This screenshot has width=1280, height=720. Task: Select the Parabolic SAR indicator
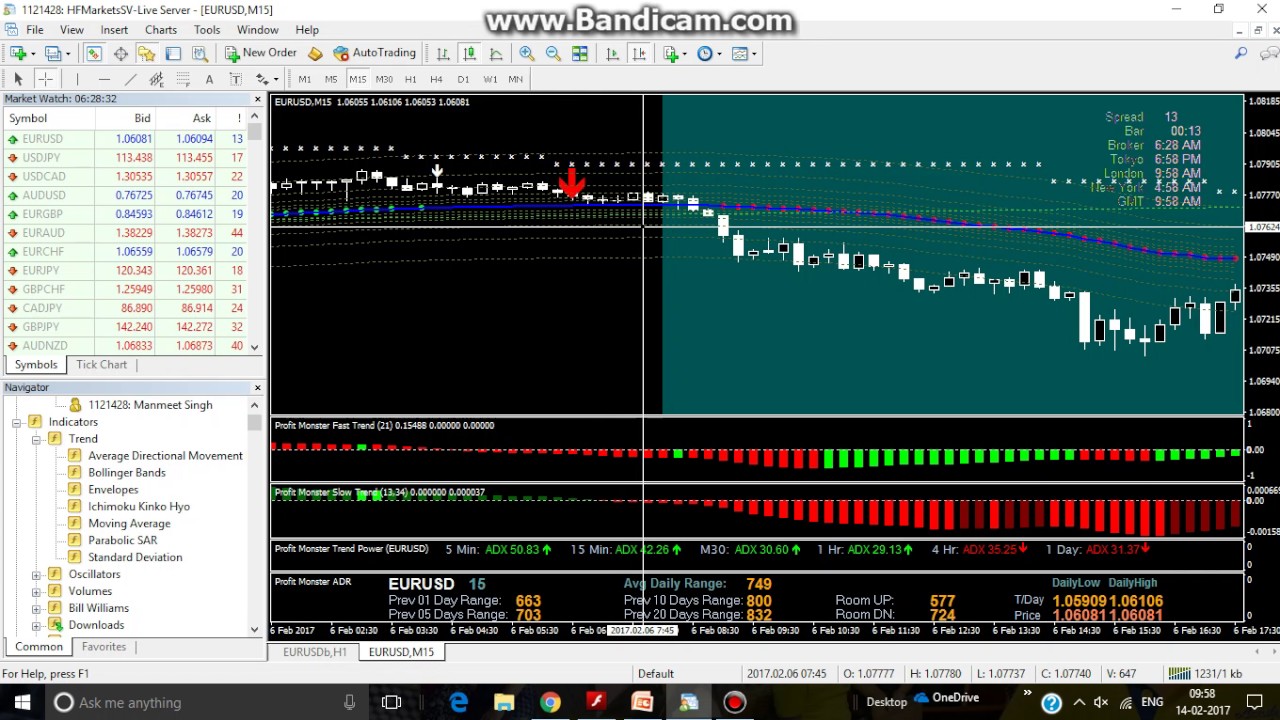[123, 541]
